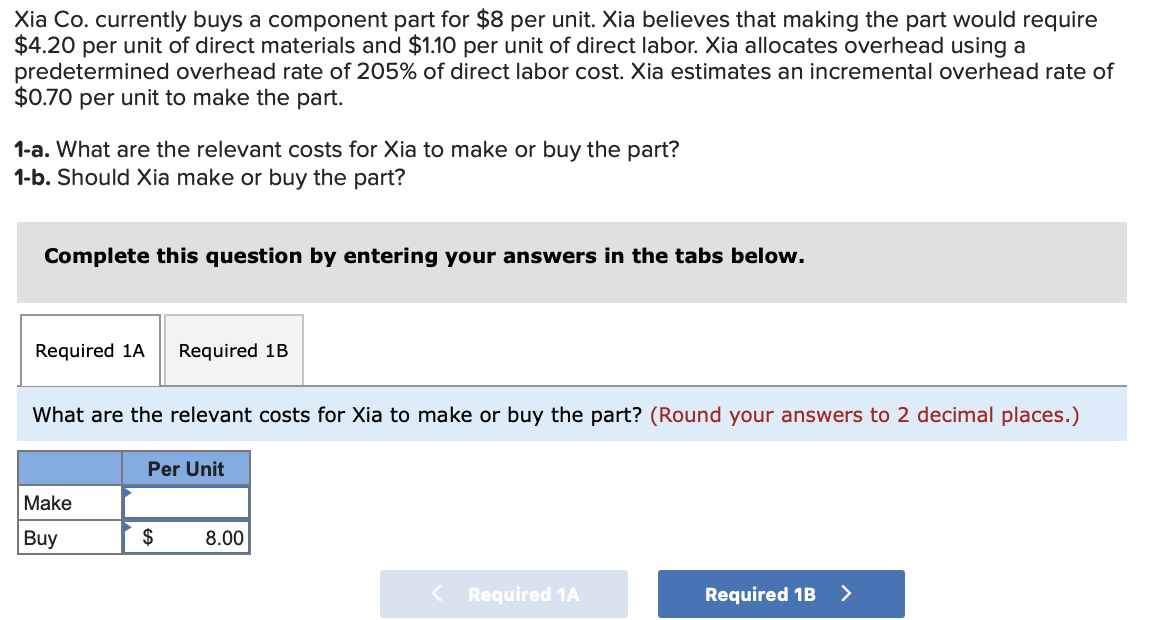Screen dimensions: 1162x620
Task: Click the dollar sign in the Buy row
Action: (146, 537)
